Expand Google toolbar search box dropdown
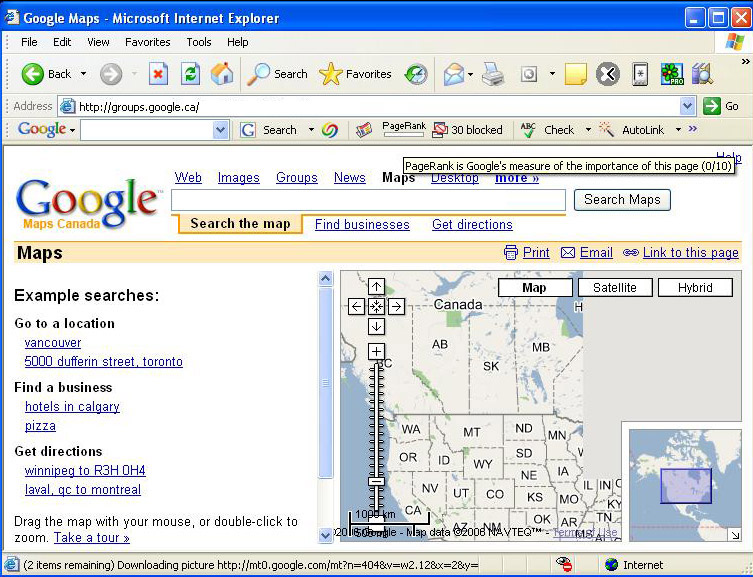Viewport: 753px width, 577px height. (x=220, y=130)
